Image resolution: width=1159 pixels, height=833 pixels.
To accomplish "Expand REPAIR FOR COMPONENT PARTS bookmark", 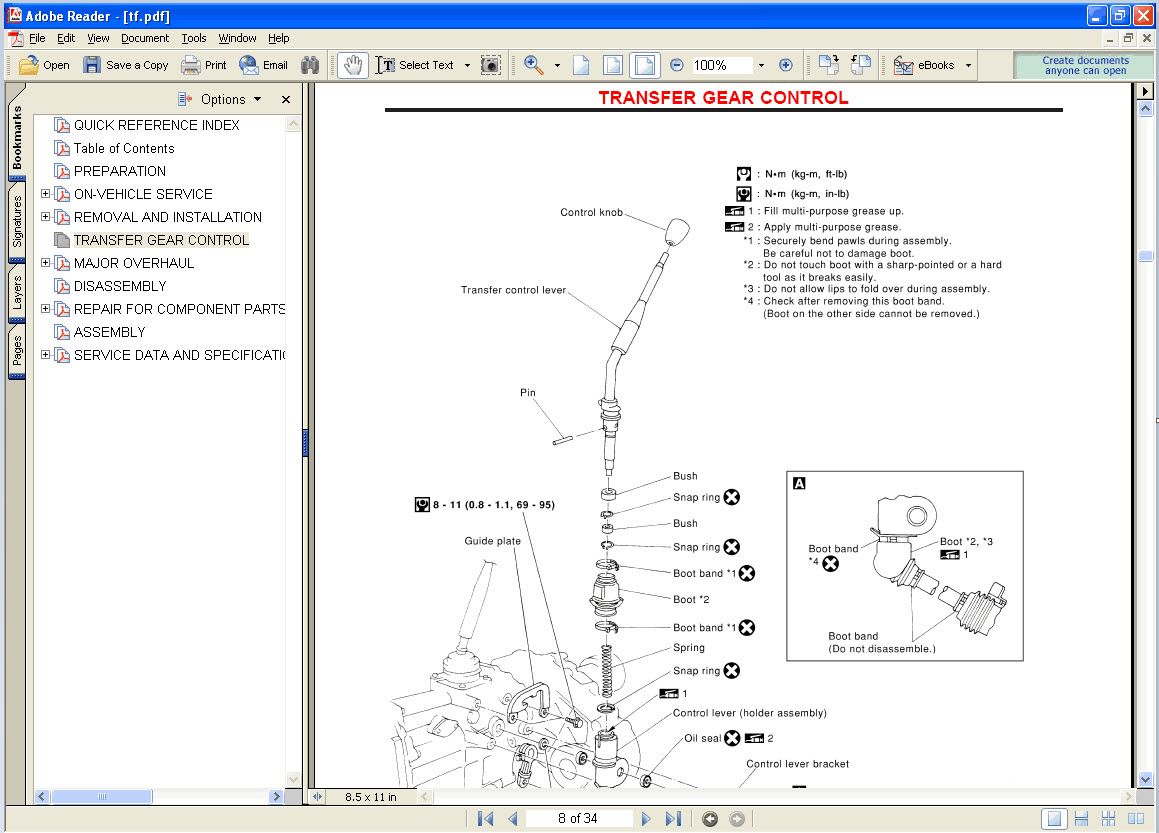I will point(45,308).
